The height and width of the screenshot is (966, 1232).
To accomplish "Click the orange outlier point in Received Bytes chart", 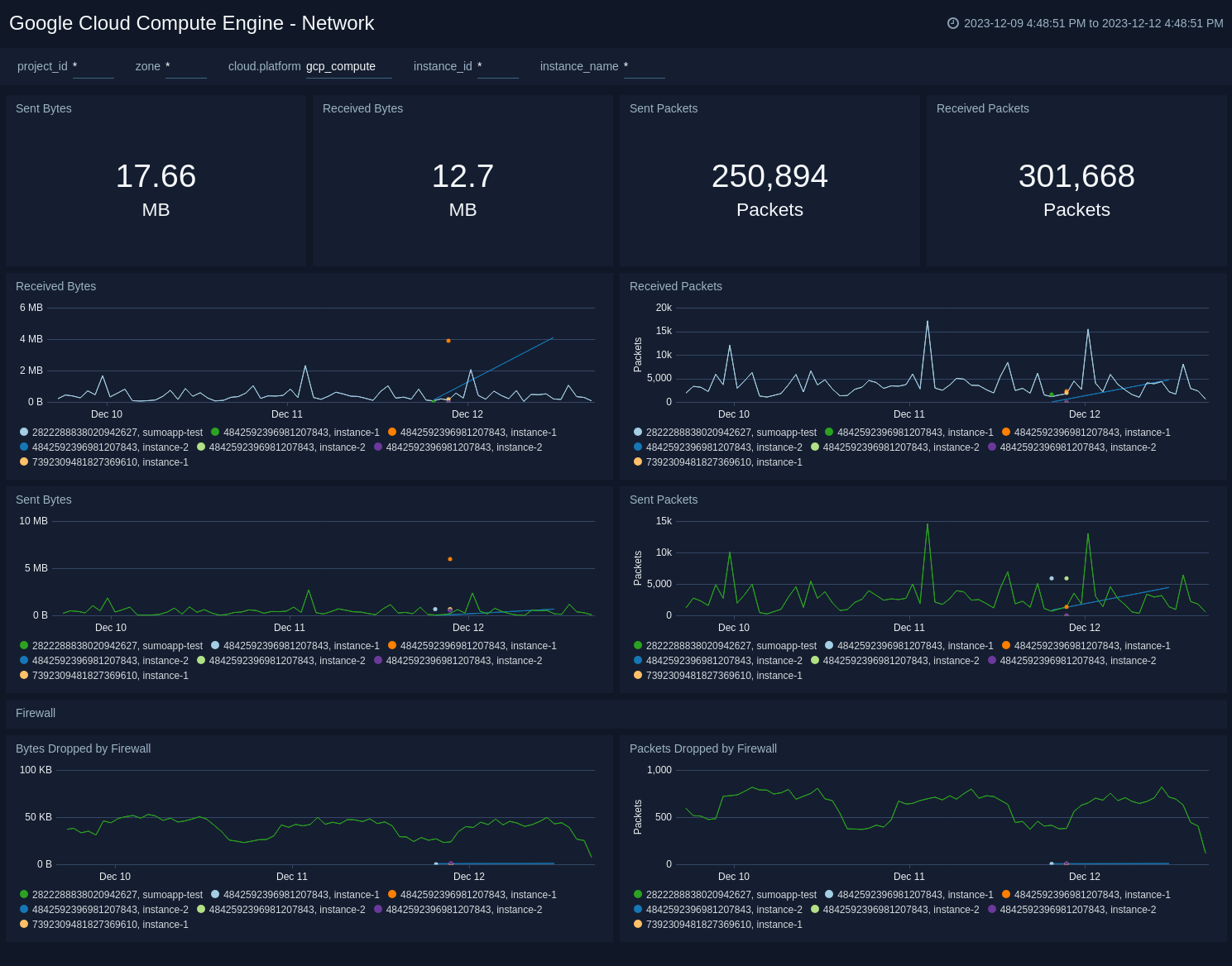I will (x=448, y=341).
